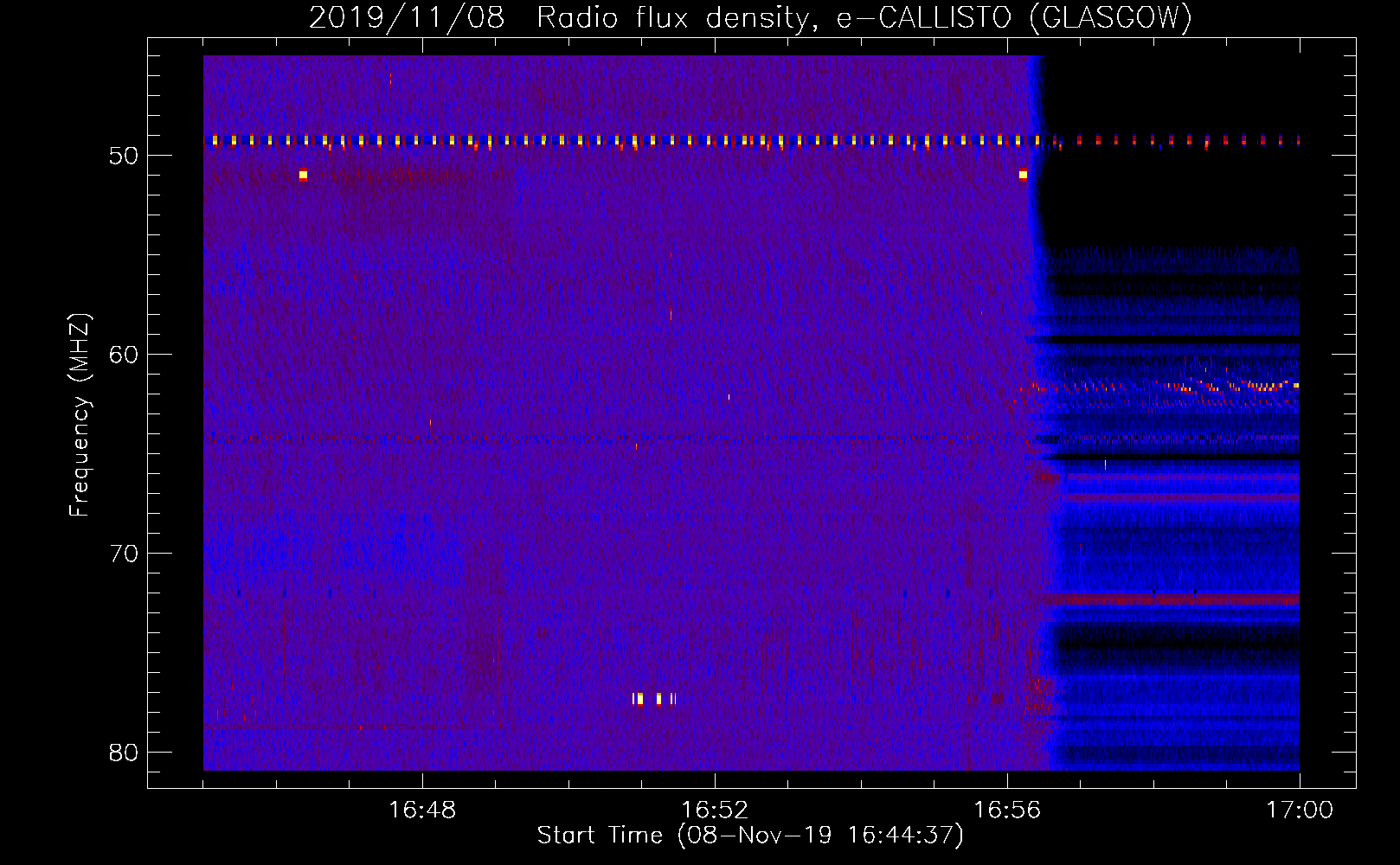Click the bright spot at 51 MHz near 16:46
The image size is (1400, 865).
click(303, 175)
